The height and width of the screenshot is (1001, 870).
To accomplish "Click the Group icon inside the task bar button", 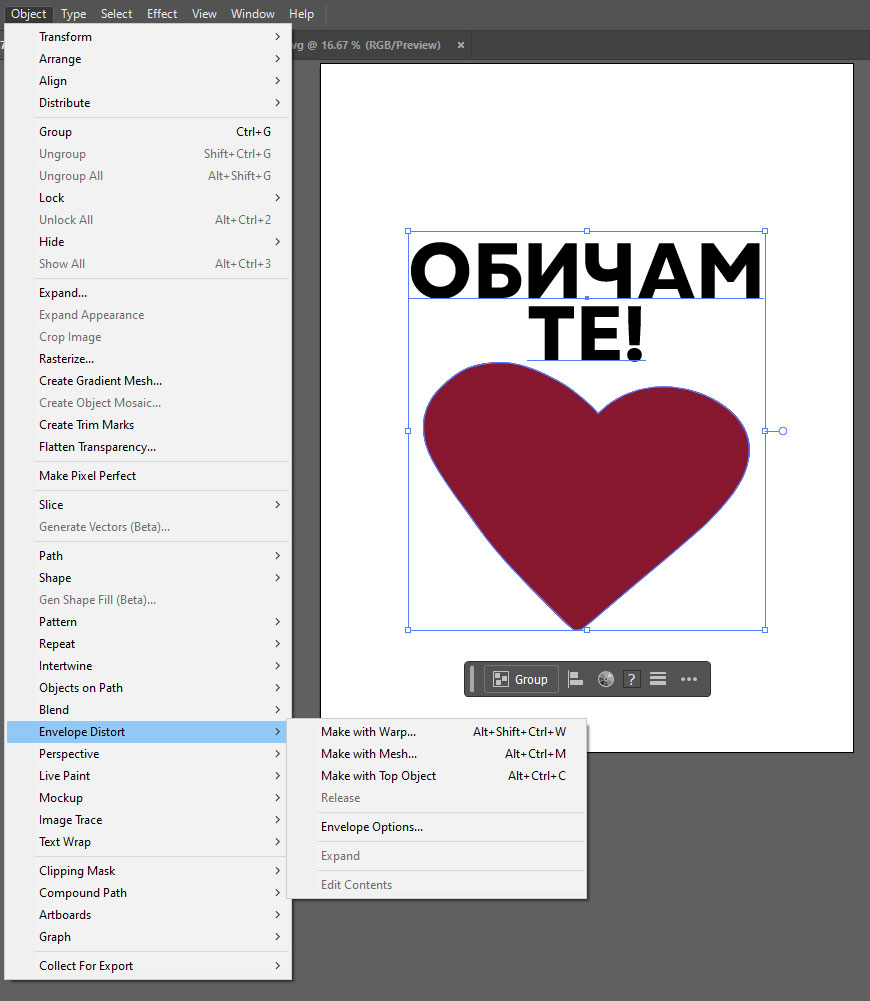I will pos(499,678).
